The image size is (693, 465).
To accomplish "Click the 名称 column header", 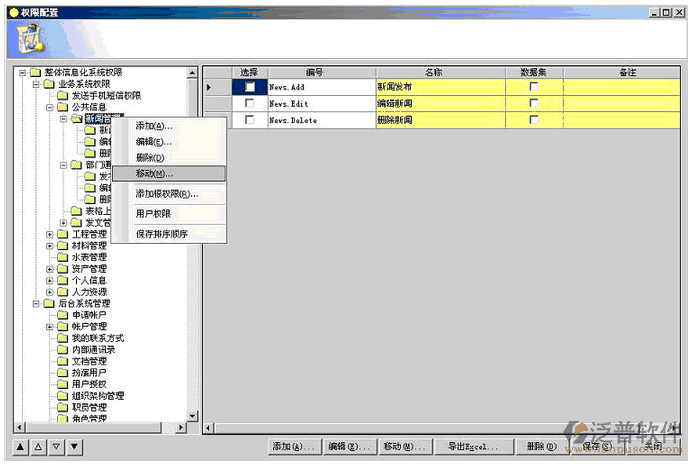I will click(x=441, y=72).
